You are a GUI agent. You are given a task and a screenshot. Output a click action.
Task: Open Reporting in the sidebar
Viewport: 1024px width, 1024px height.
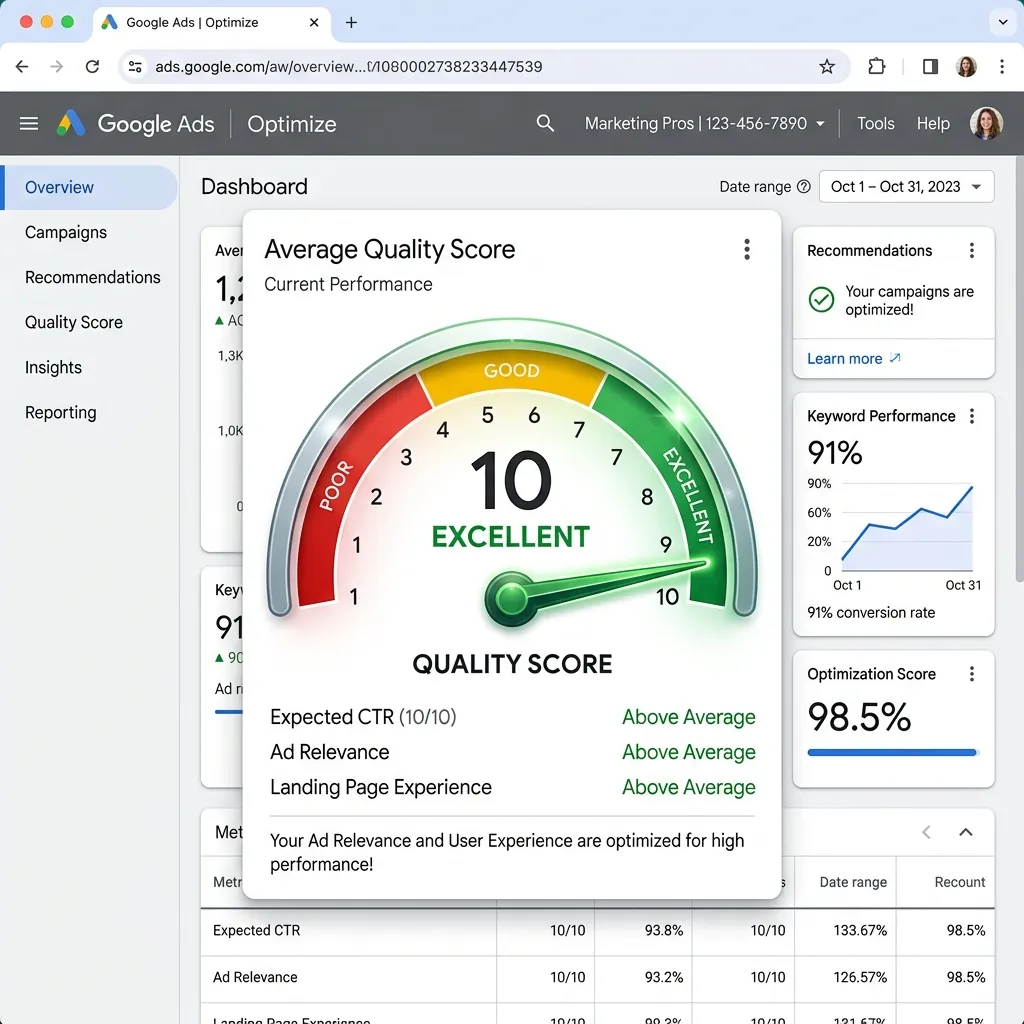[61, 413]
